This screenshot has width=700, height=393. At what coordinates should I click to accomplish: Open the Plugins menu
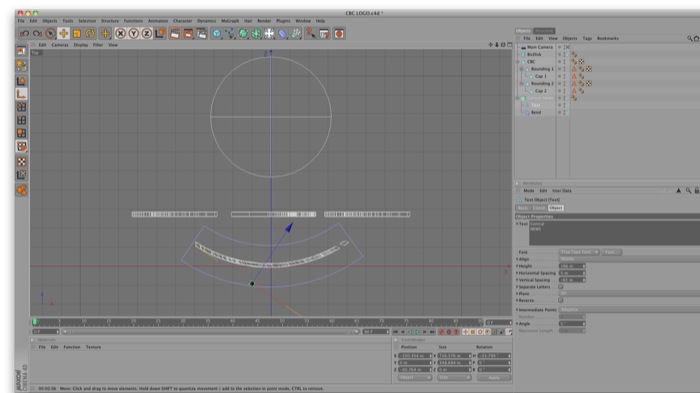click(x=283, y=21)
